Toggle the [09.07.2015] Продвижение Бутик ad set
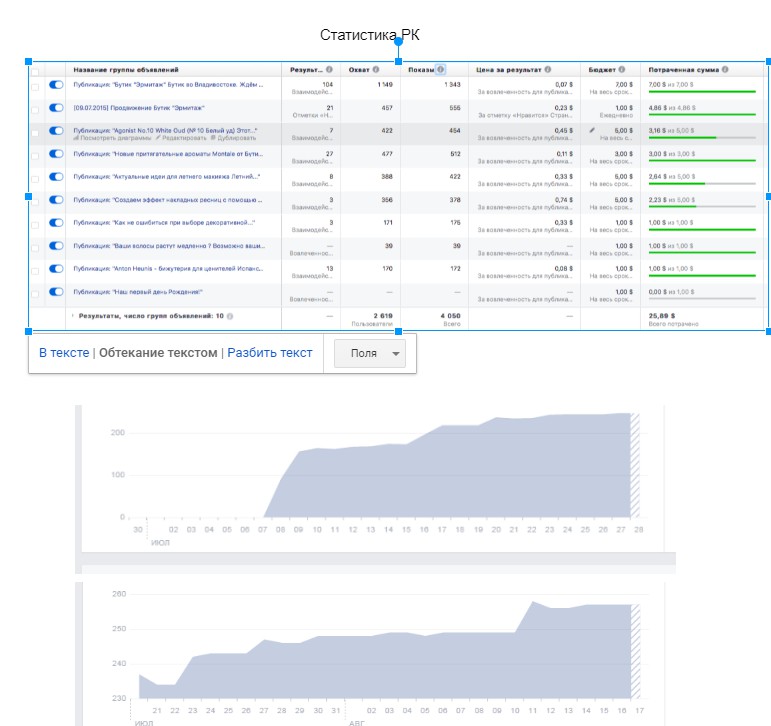This screenshot has width=771, height=726. [56, 108]
